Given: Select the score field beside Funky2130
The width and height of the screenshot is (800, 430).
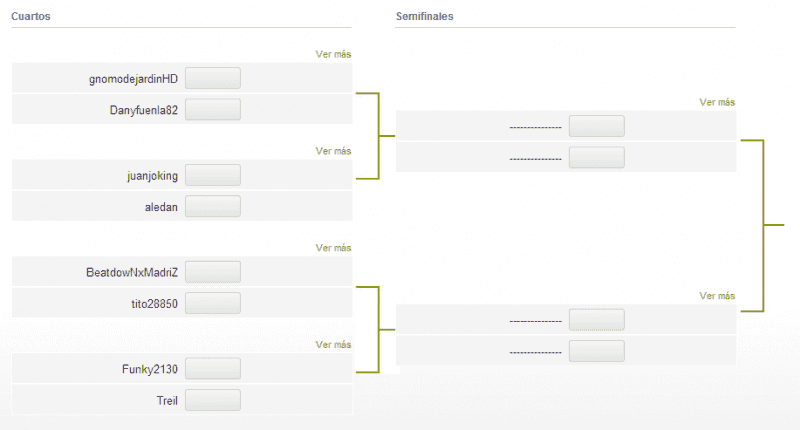Looking at the screenshot, I should 213,369.
